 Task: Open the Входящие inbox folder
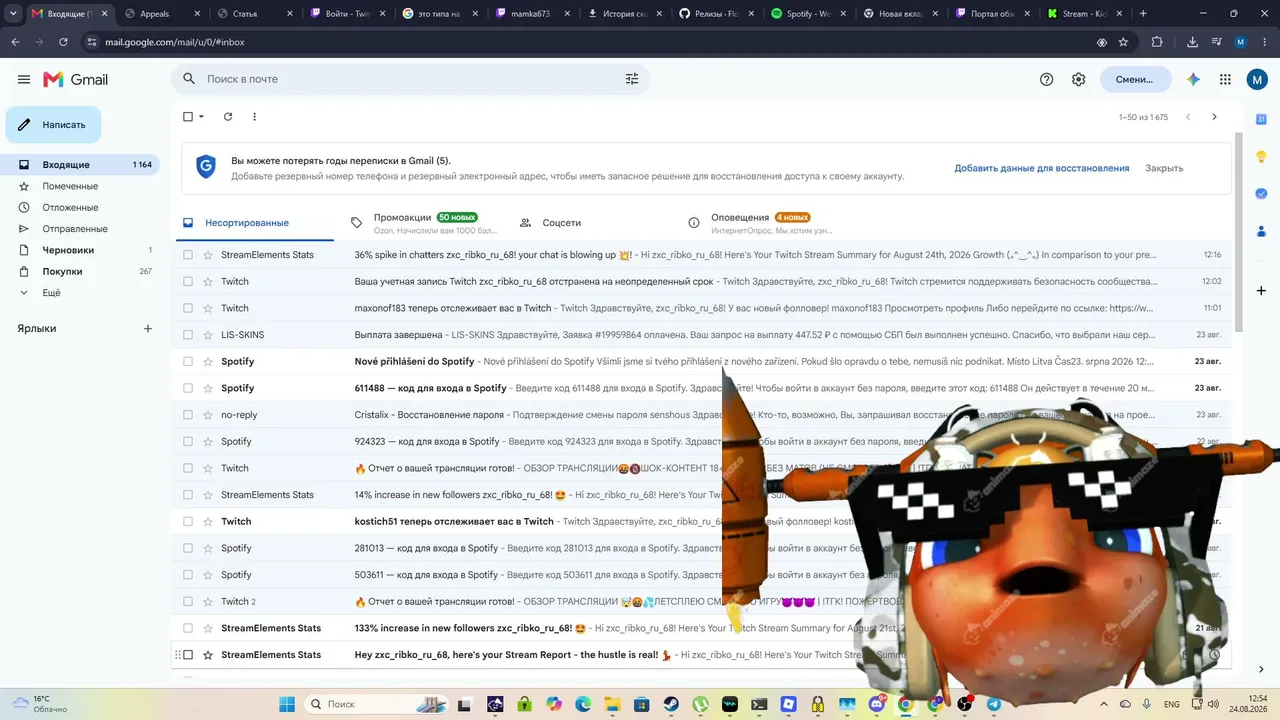click(x=80, y=165)
